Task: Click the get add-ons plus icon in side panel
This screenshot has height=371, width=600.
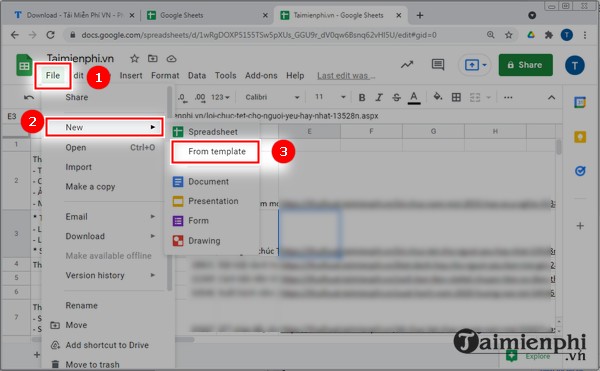Action: pos(580,226)
